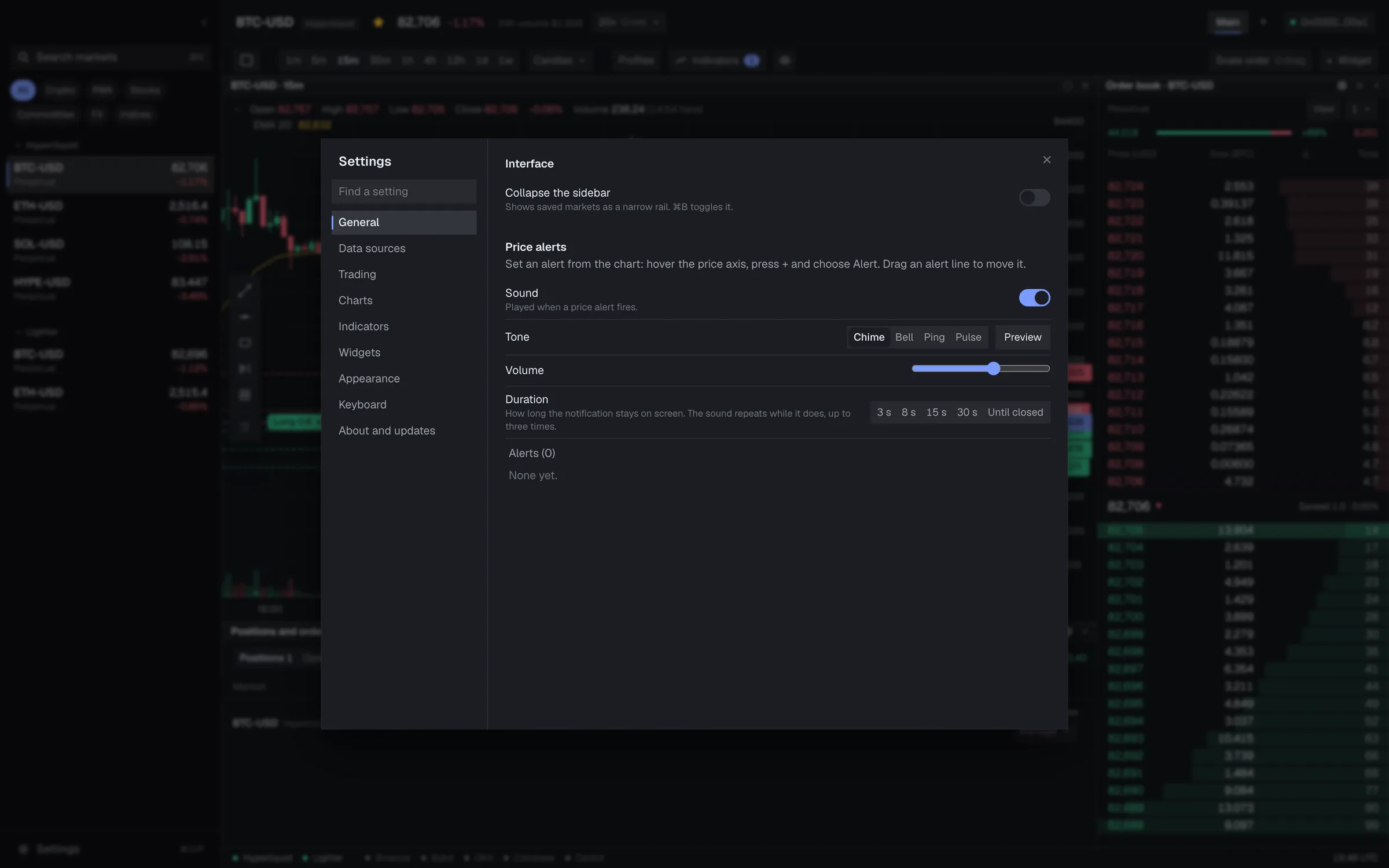Select the Bell tone
Viewport: 1389px width, 868px height.
[x=904, y=337]
